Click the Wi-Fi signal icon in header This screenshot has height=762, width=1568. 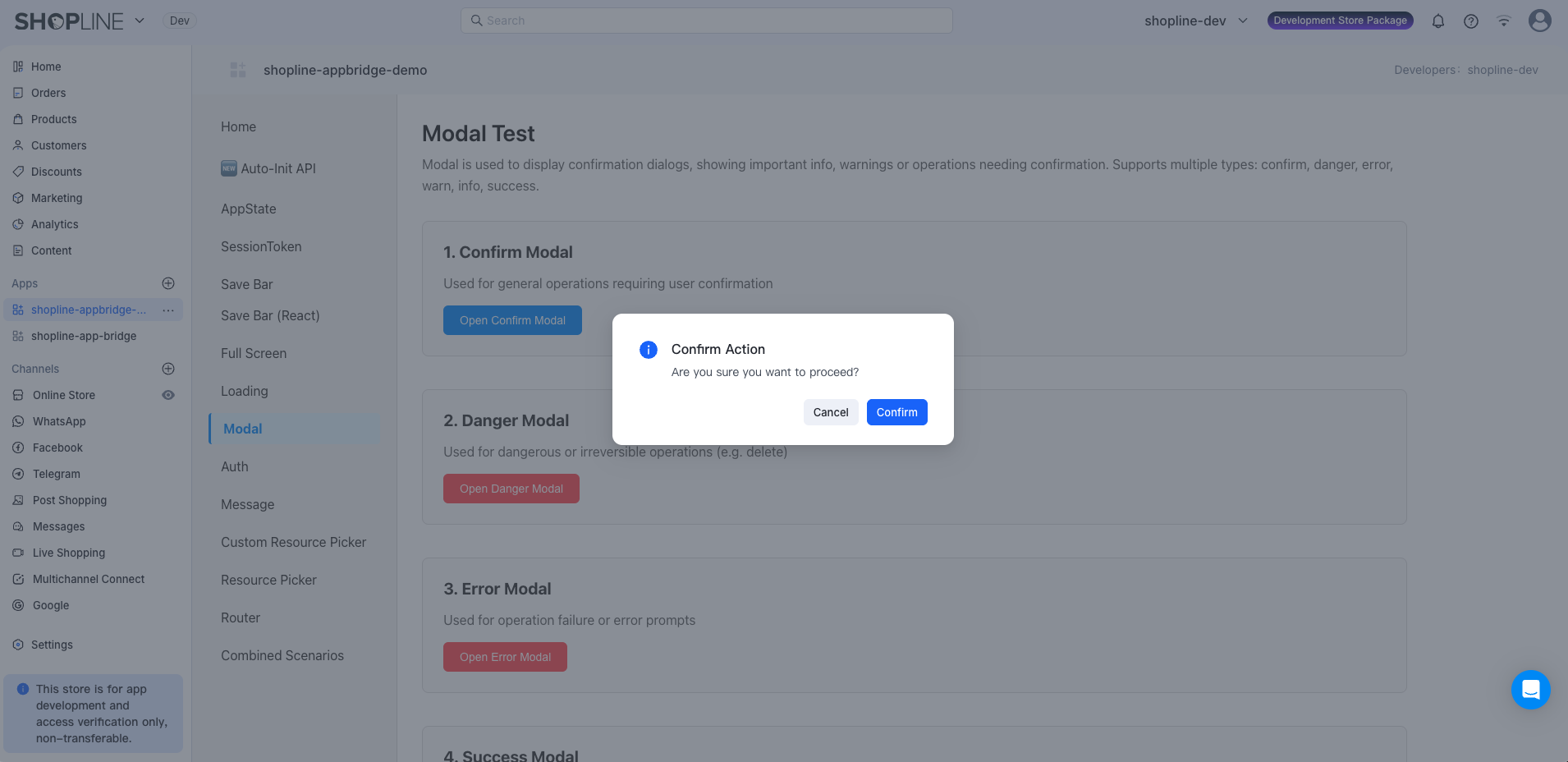(1504, 21)
